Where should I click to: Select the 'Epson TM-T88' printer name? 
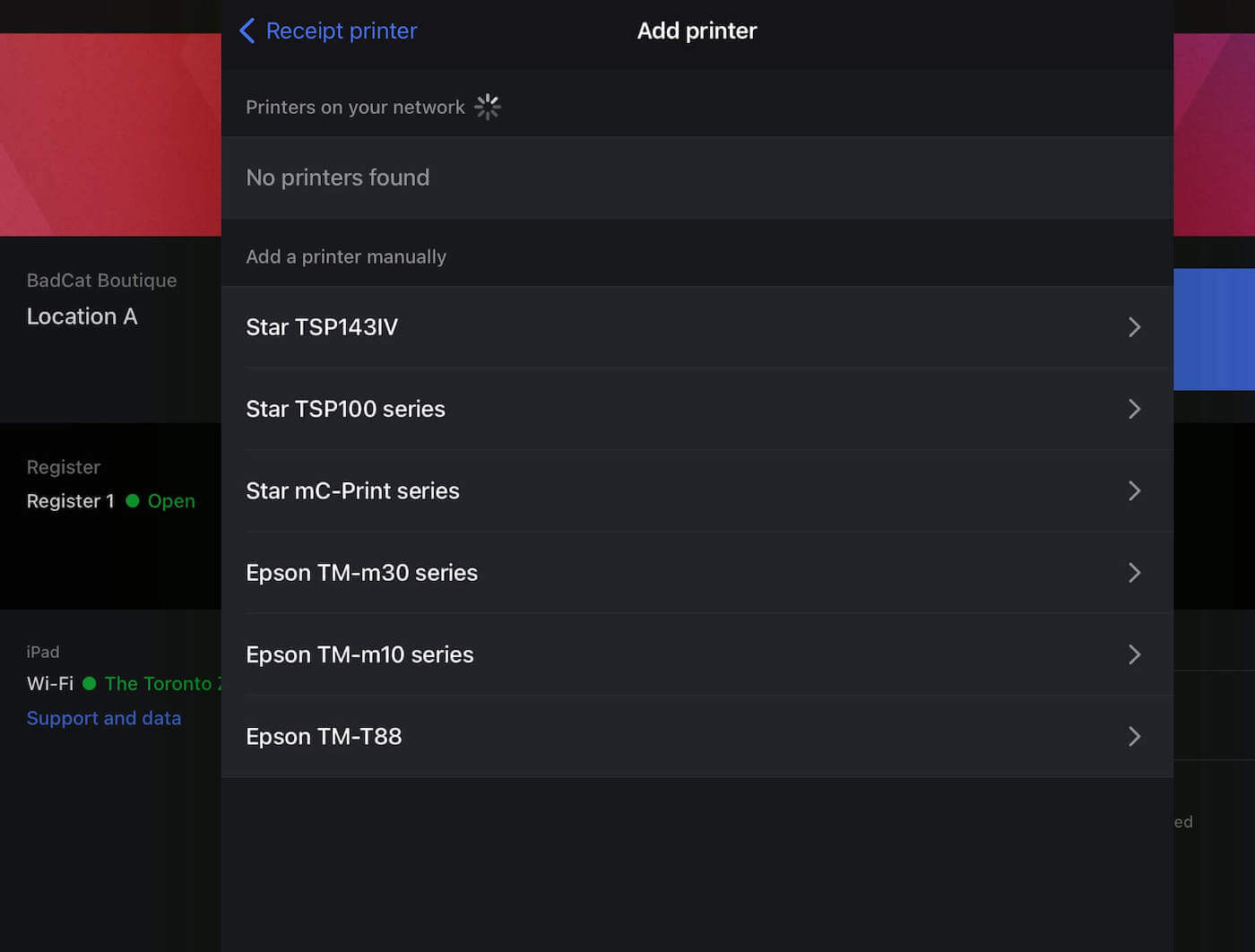coord(324,736)
